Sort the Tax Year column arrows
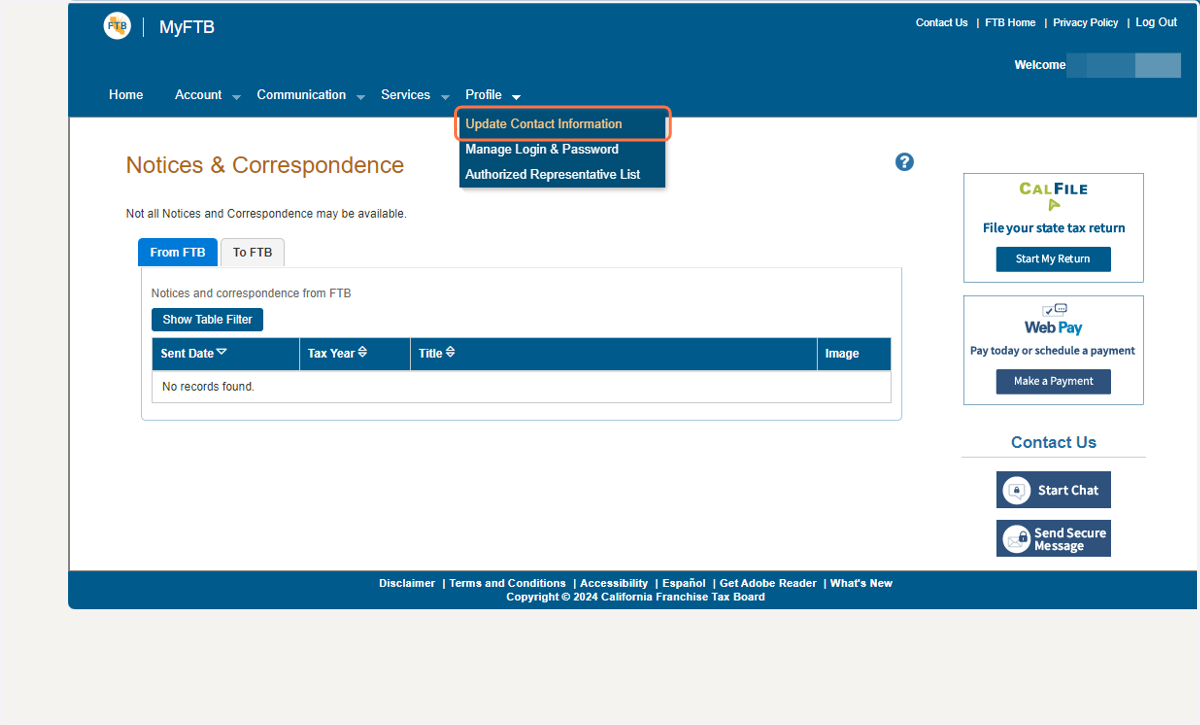 click(x=363, y=352)
